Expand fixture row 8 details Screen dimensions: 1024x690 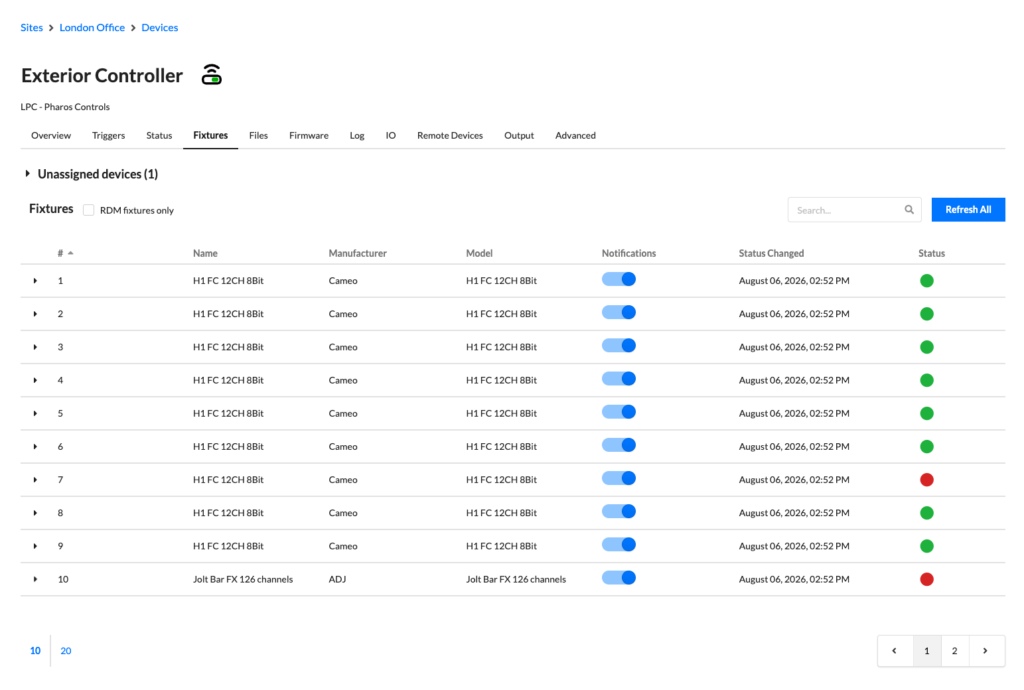tap(35, 513)
